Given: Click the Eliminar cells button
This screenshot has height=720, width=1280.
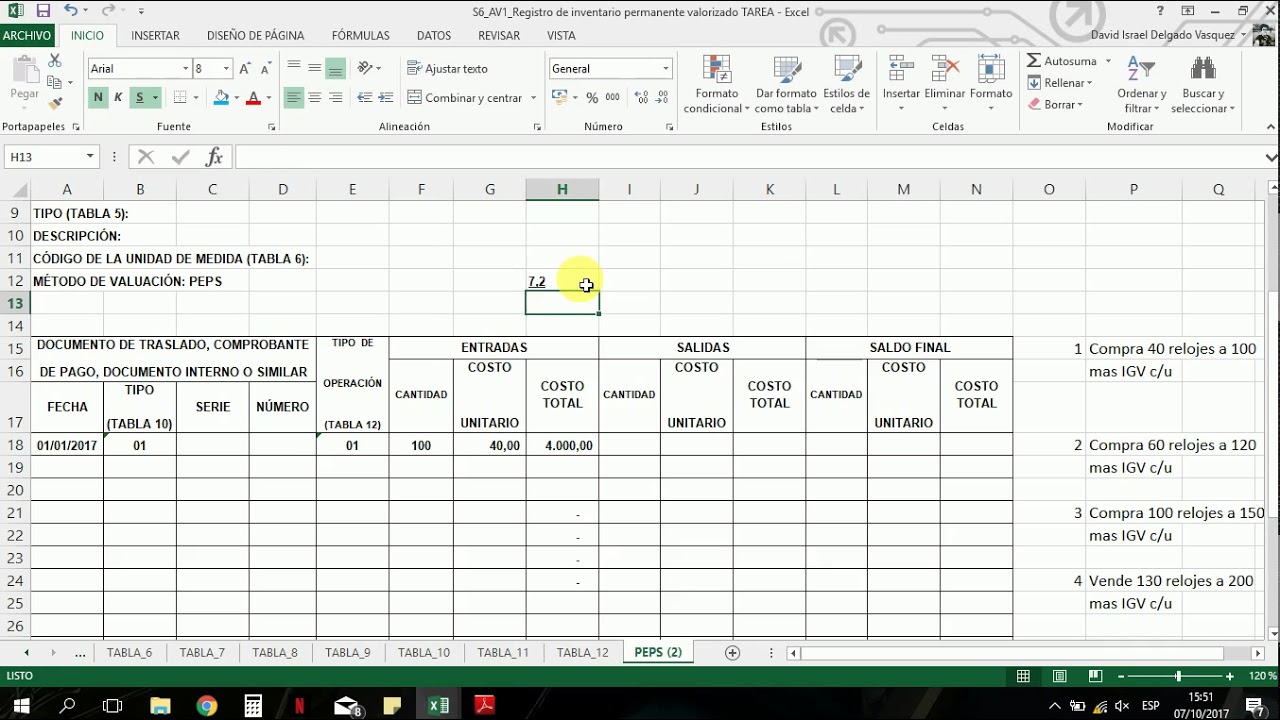Looking at the screenshot, I should tap(945, 85).
